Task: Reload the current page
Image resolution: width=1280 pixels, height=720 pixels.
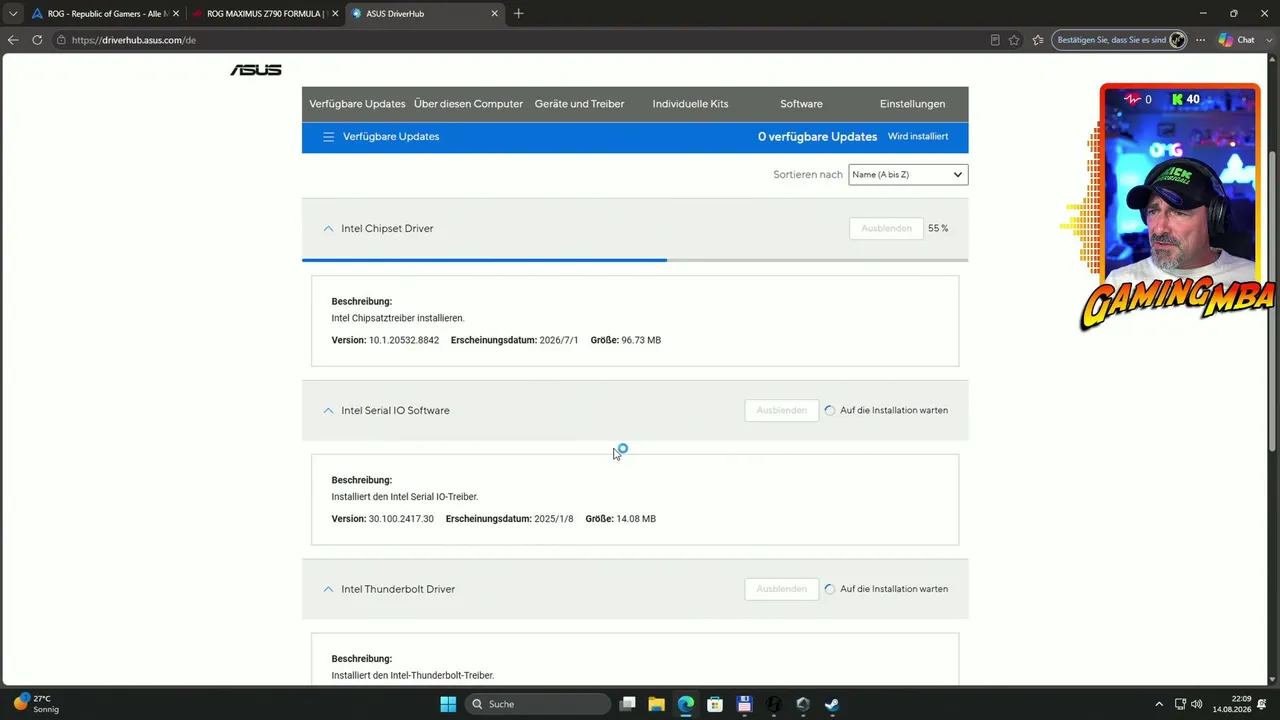Action: [x=37, y=40]
